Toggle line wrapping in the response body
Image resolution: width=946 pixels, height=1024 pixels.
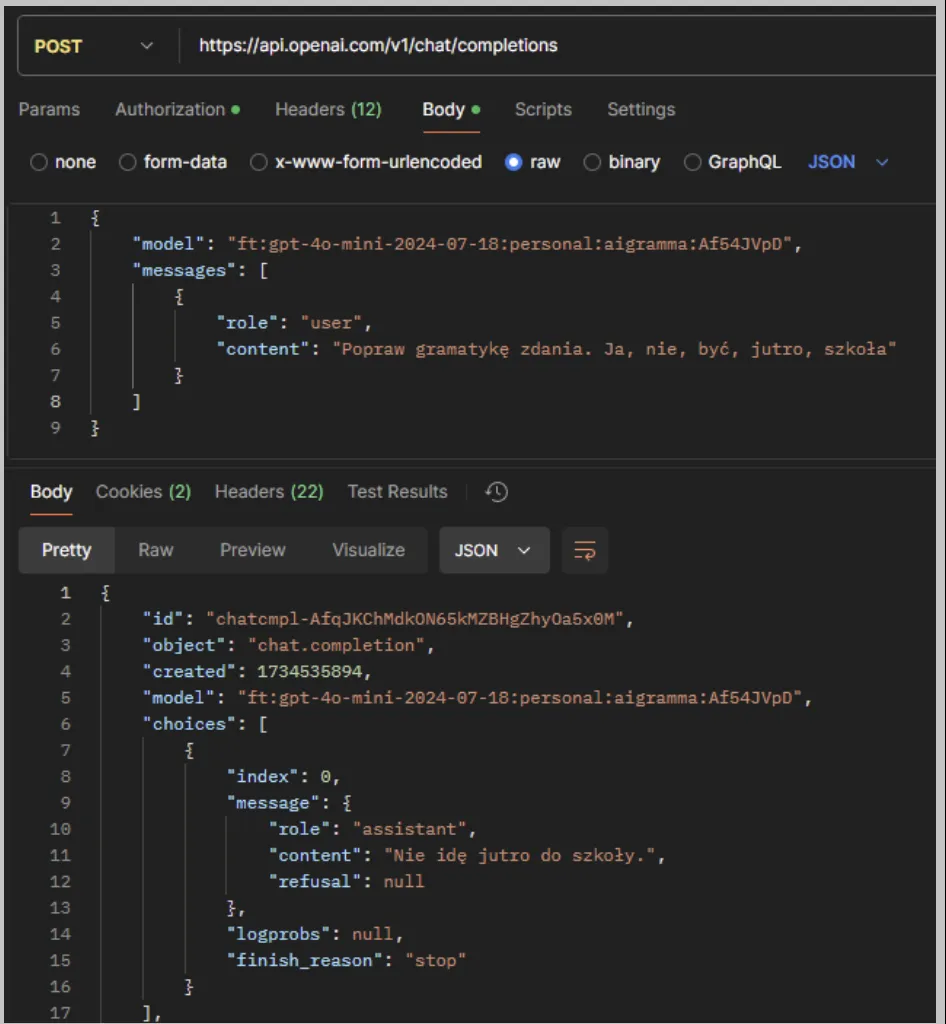pos(585,550)
